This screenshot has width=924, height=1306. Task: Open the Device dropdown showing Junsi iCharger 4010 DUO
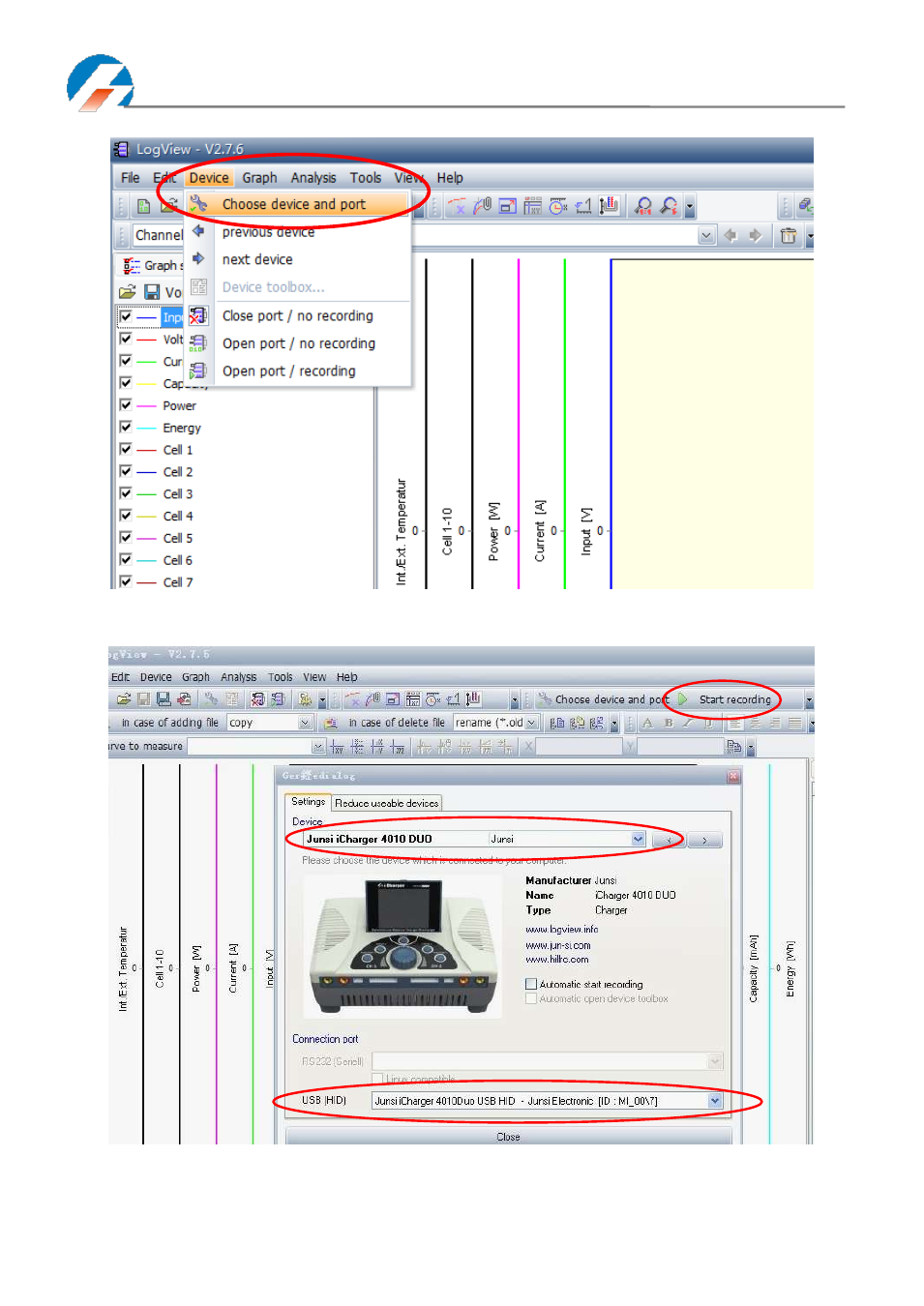coord(639,839)
